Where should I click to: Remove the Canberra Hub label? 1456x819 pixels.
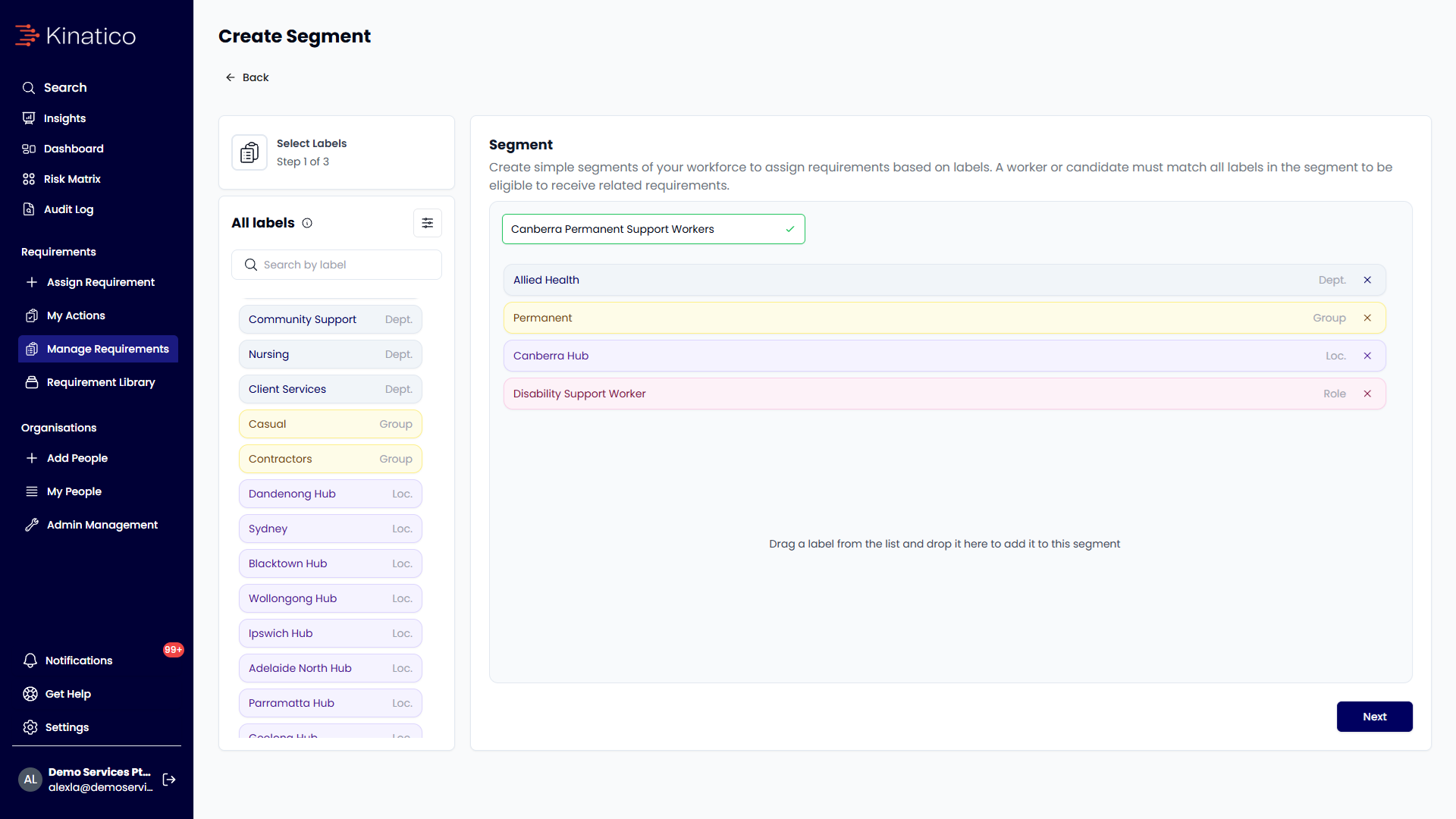click(x=1367, y=356)
